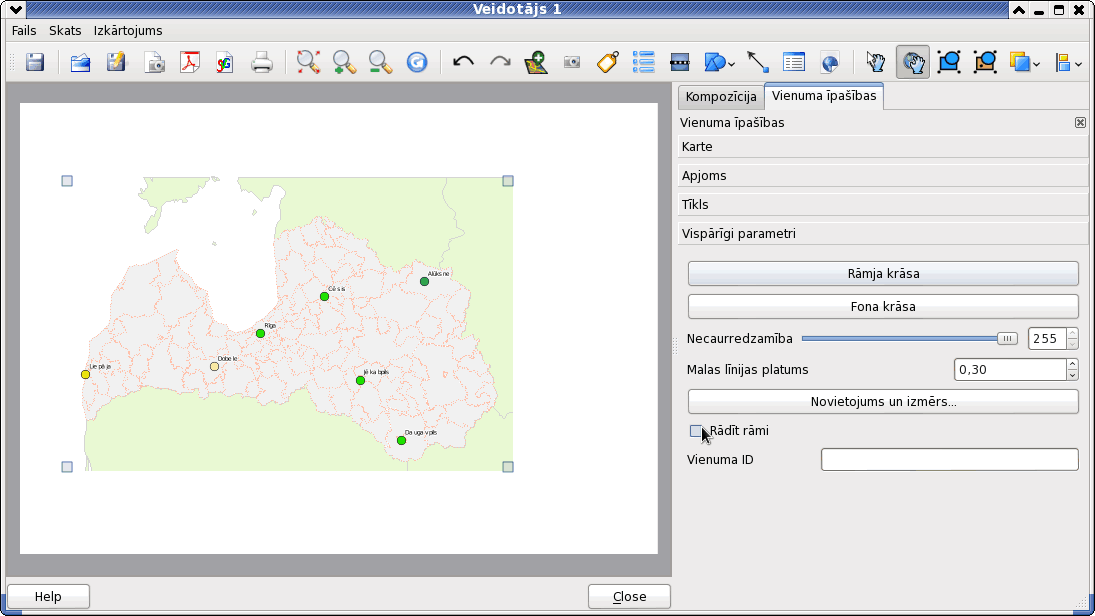The width and height of the screenshot is (1095, 616).
Task: Redo the last undone change
Action: coord(500,62)
